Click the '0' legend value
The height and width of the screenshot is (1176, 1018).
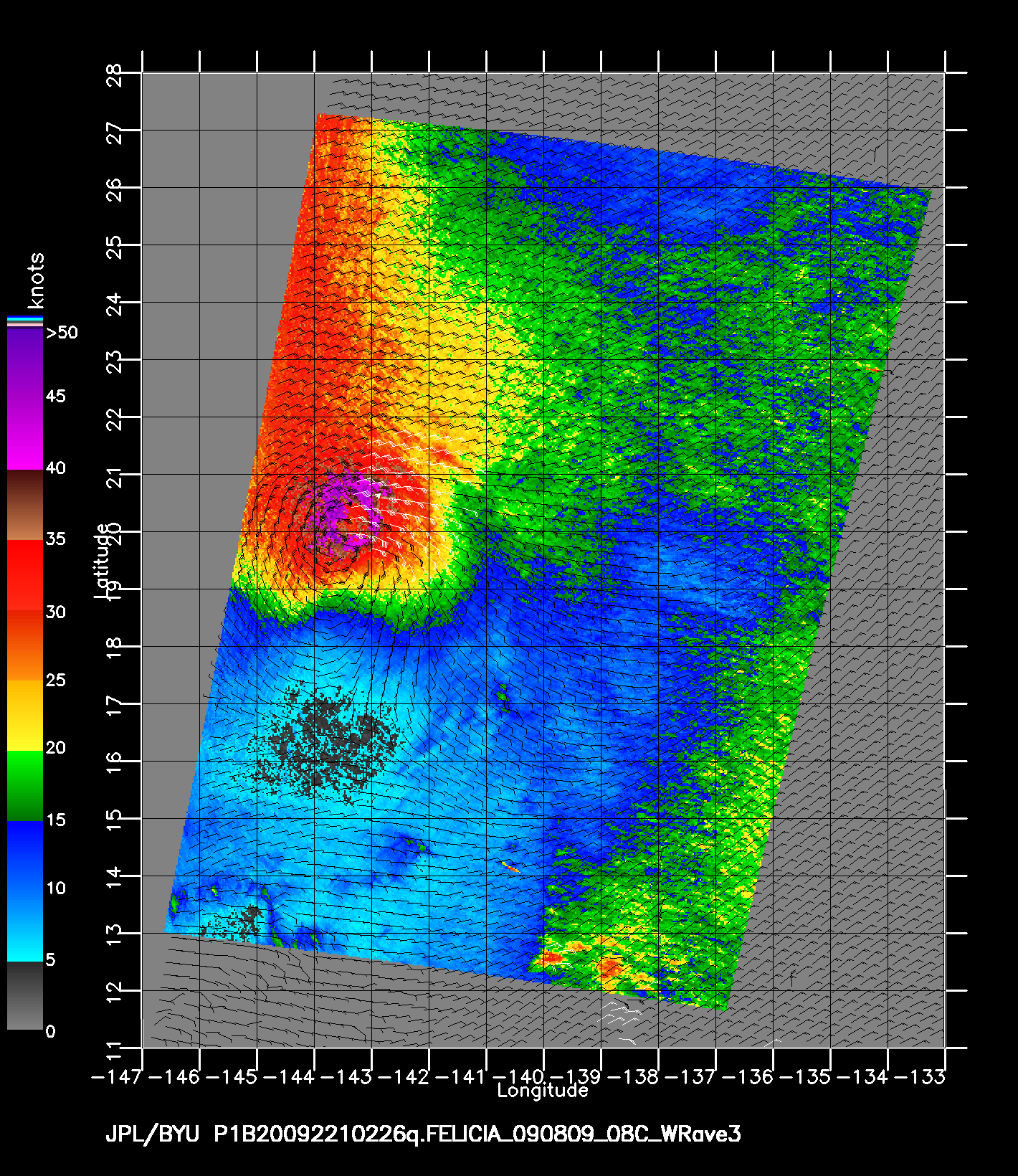[x=50, y=1032]
